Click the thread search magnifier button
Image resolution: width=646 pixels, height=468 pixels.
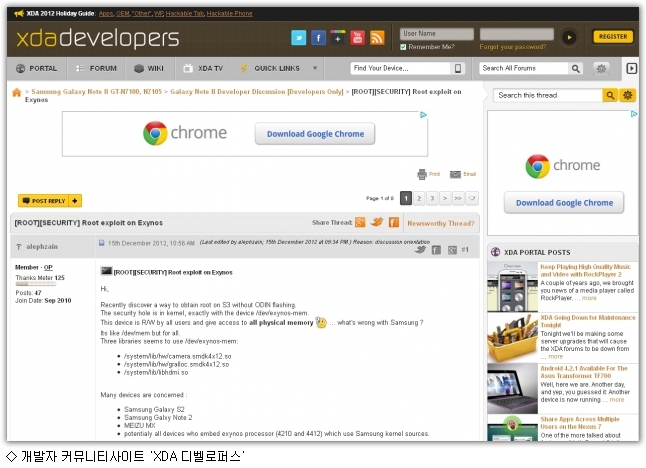tap(610, 96)
